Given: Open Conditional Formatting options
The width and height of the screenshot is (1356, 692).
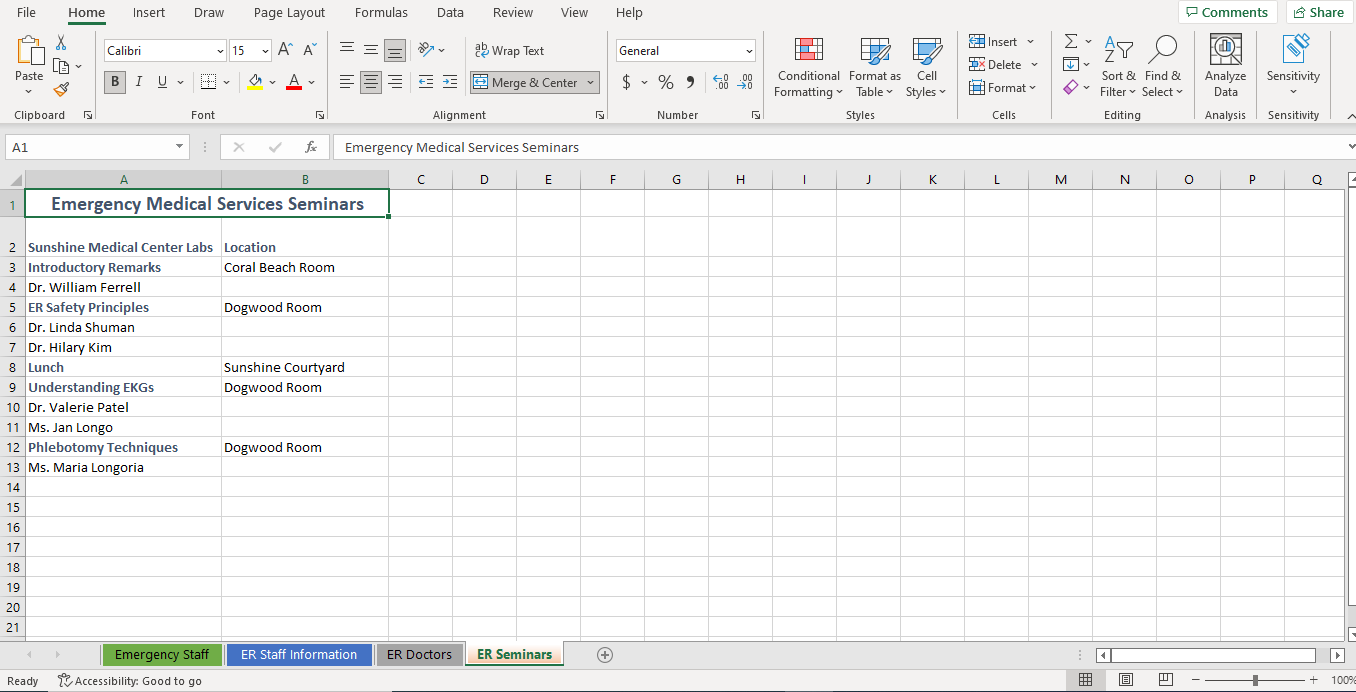Looking at the screenshot, I should tap(807, 67).
